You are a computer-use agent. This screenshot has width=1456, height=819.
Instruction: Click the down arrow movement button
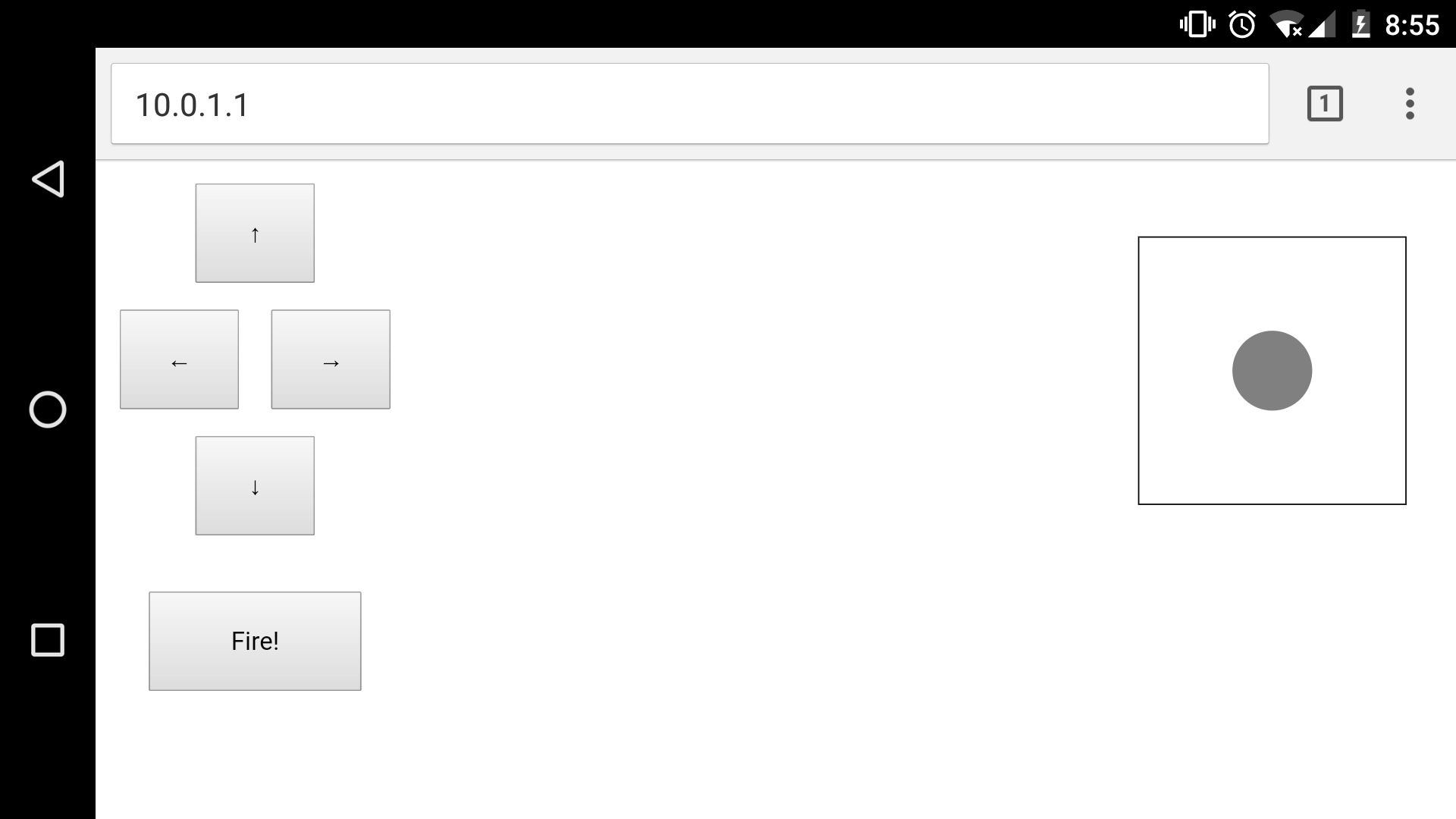pos(254,485)
